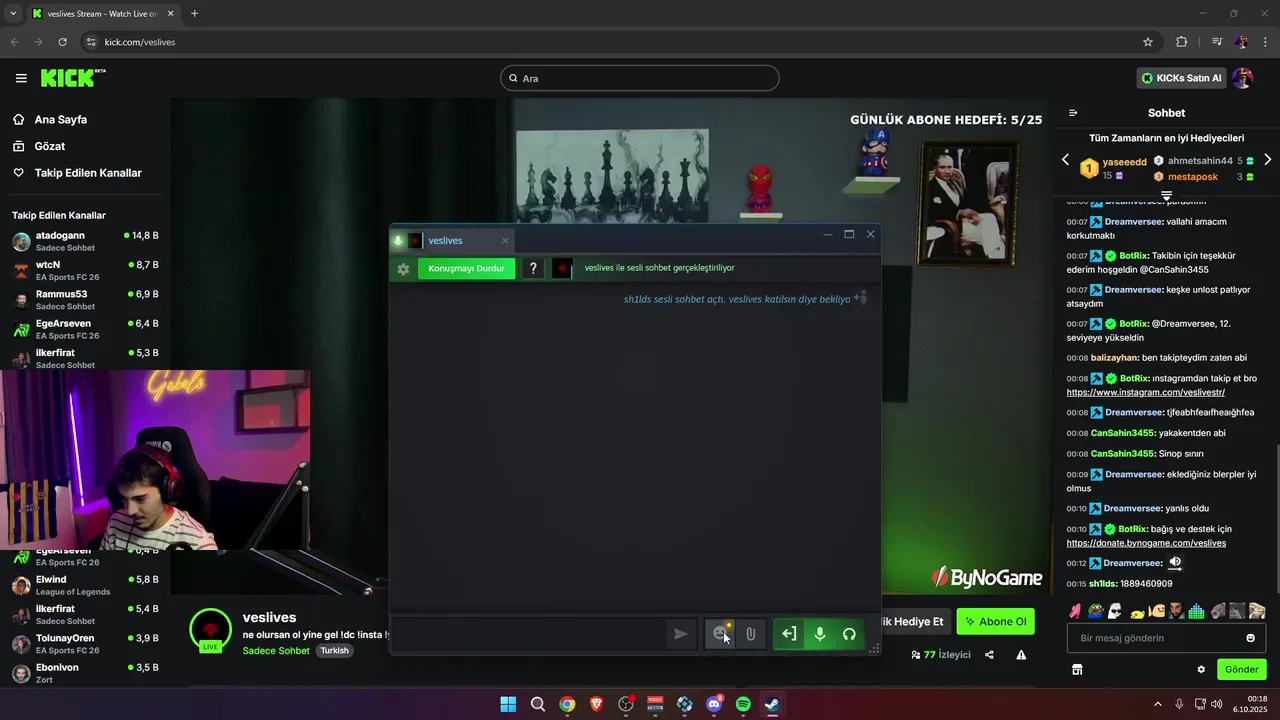Open Takip Edilen Kanallar sidebar item
The image size is (1280, 720).
pyautogui.click(x=88, y=173)
